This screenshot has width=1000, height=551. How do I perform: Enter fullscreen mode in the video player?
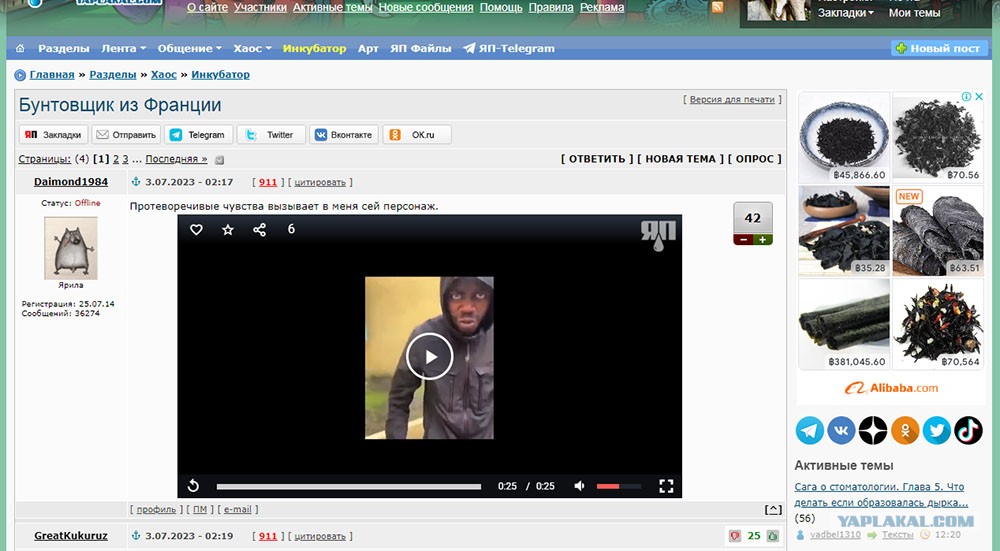point(666,486)
